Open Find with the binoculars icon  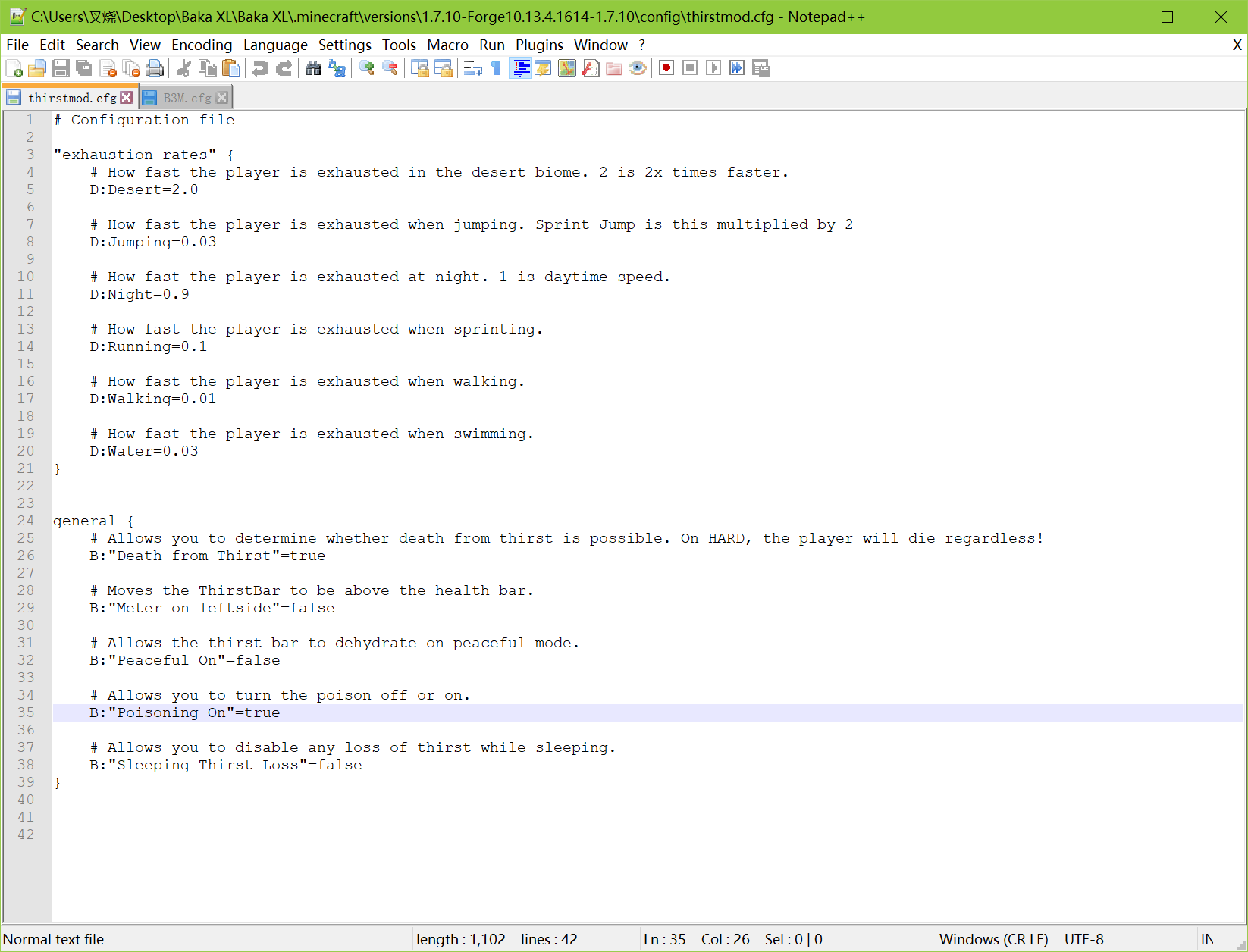313,69
